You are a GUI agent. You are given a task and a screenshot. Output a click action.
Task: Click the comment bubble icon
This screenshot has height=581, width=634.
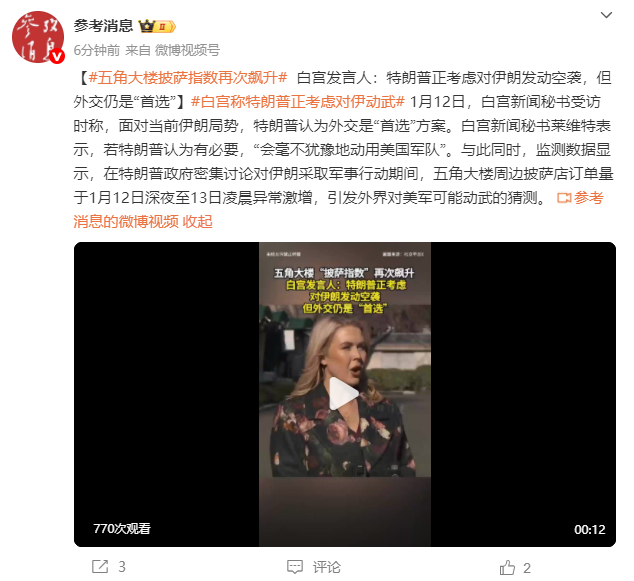pyautogui.click(x=295, y=567)
